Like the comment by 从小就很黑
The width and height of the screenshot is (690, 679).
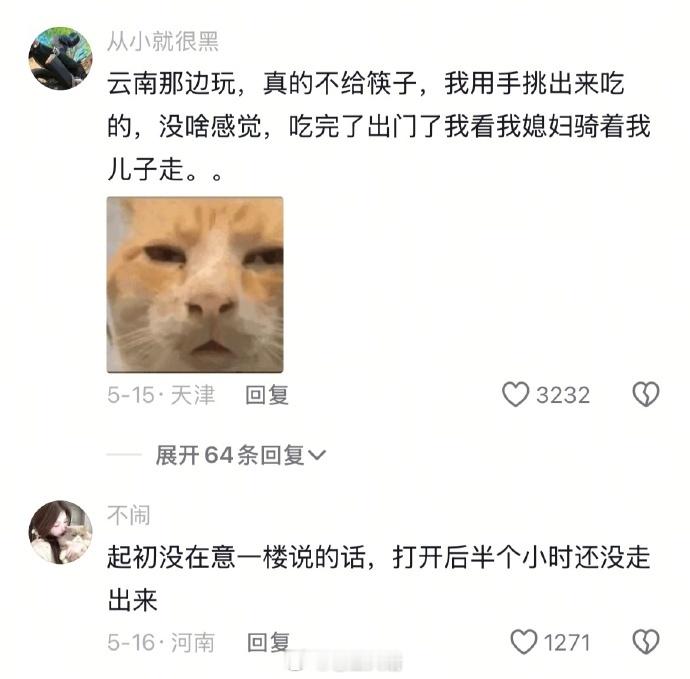(x=515, y=394)
